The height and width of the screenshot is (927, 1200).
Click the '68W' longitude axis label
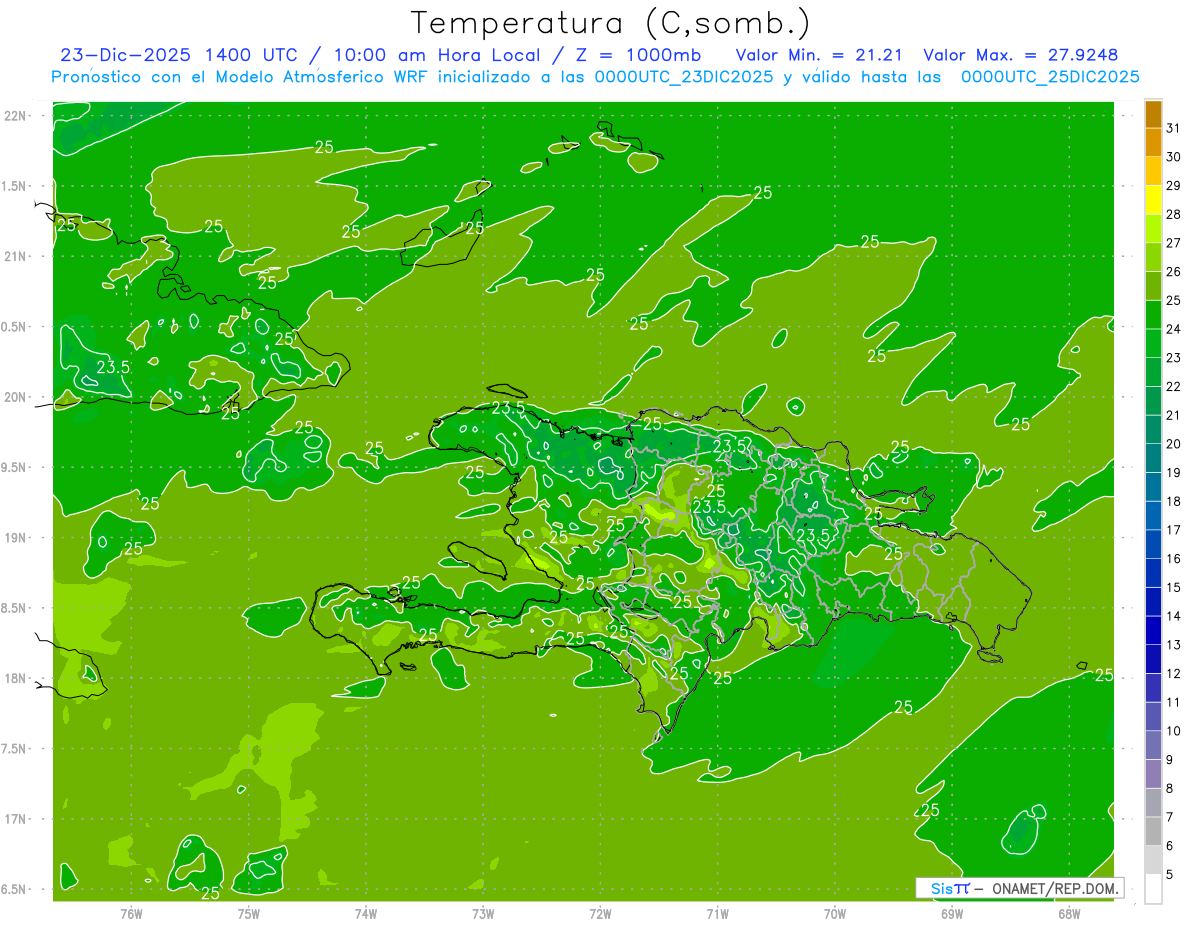tap(1069, 913)
